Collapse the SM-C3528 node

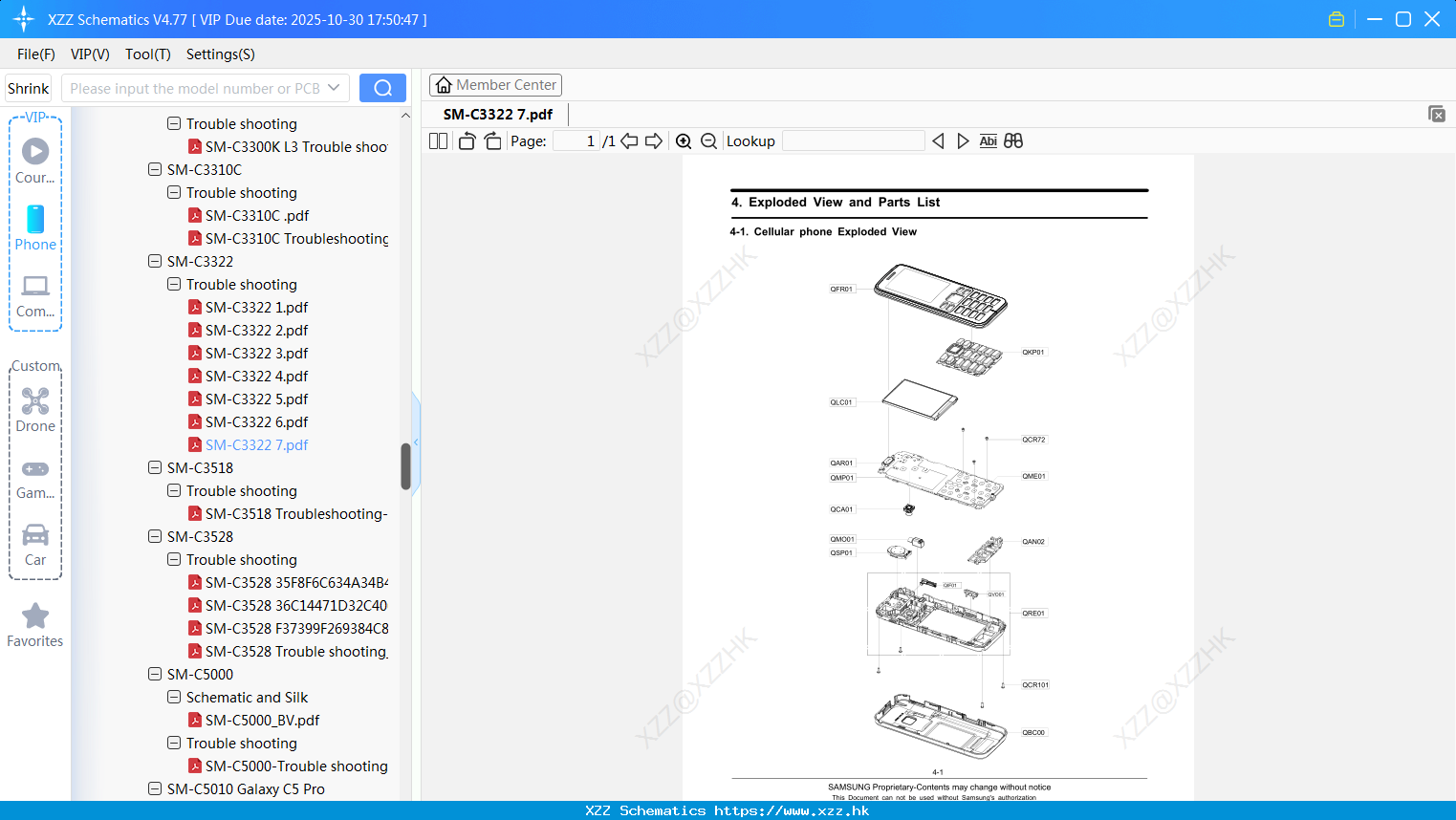click(155, 537)
